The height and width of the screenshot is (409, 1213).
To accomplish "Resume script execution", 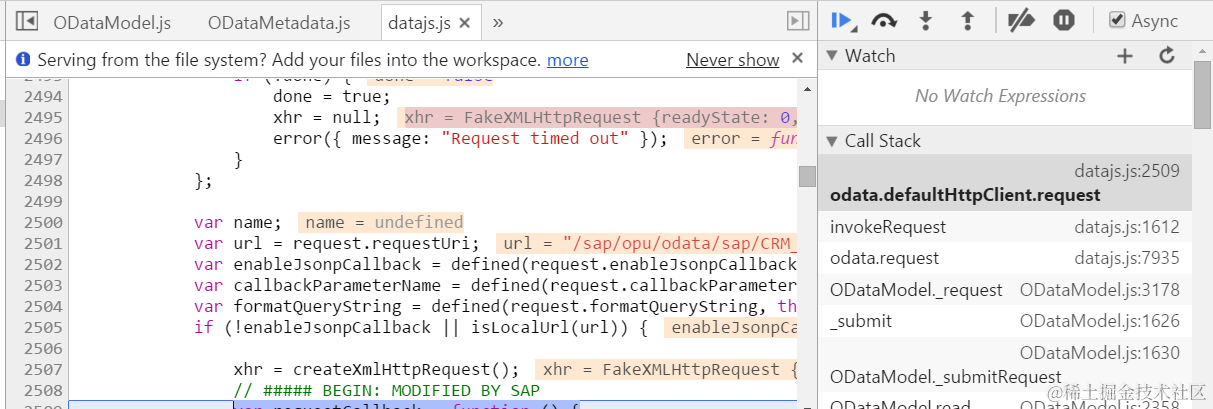I will [841, 21].
